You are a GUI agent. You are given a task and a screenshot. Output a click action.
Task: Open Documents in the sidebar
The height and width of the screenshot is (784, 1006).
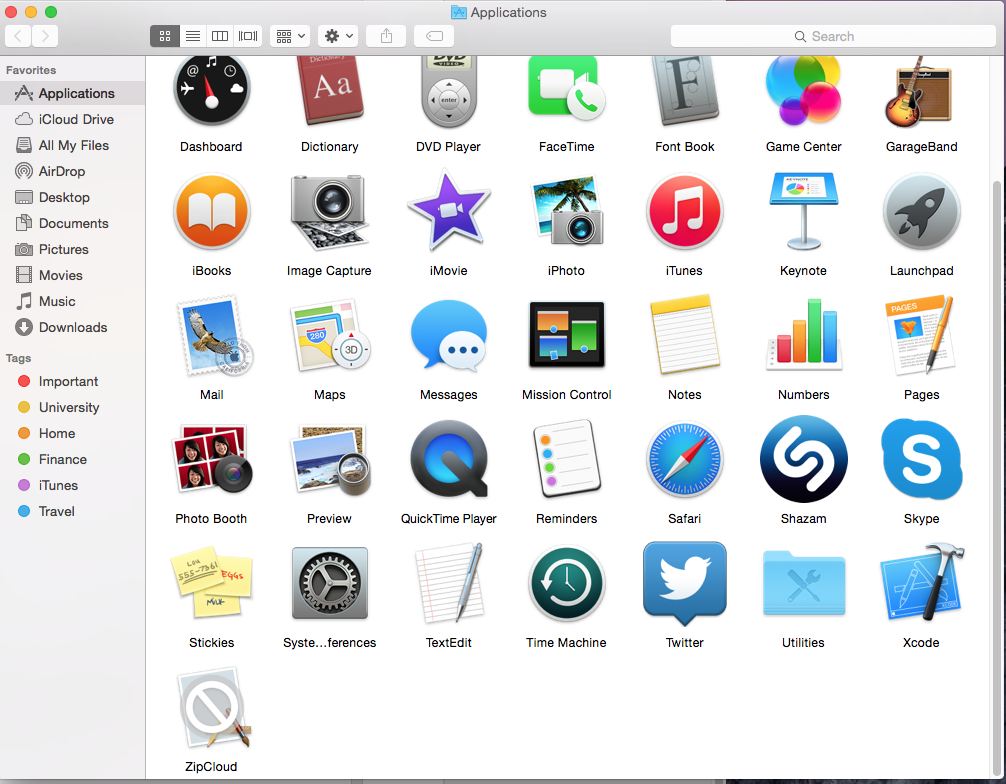(72, 223)
